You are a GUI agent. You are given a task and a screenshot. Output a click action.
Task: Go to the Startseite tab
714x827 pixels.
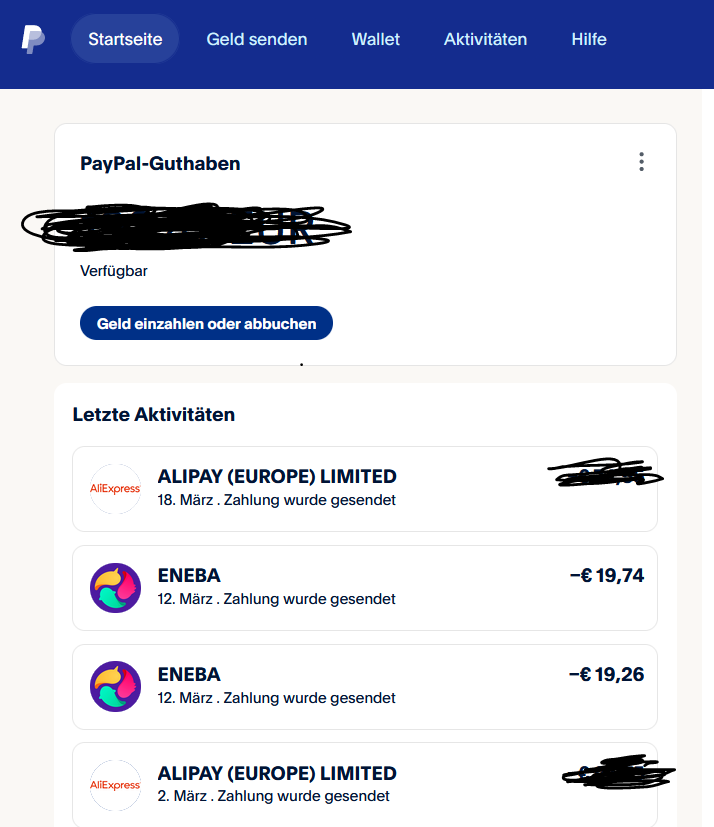[124, 40]
